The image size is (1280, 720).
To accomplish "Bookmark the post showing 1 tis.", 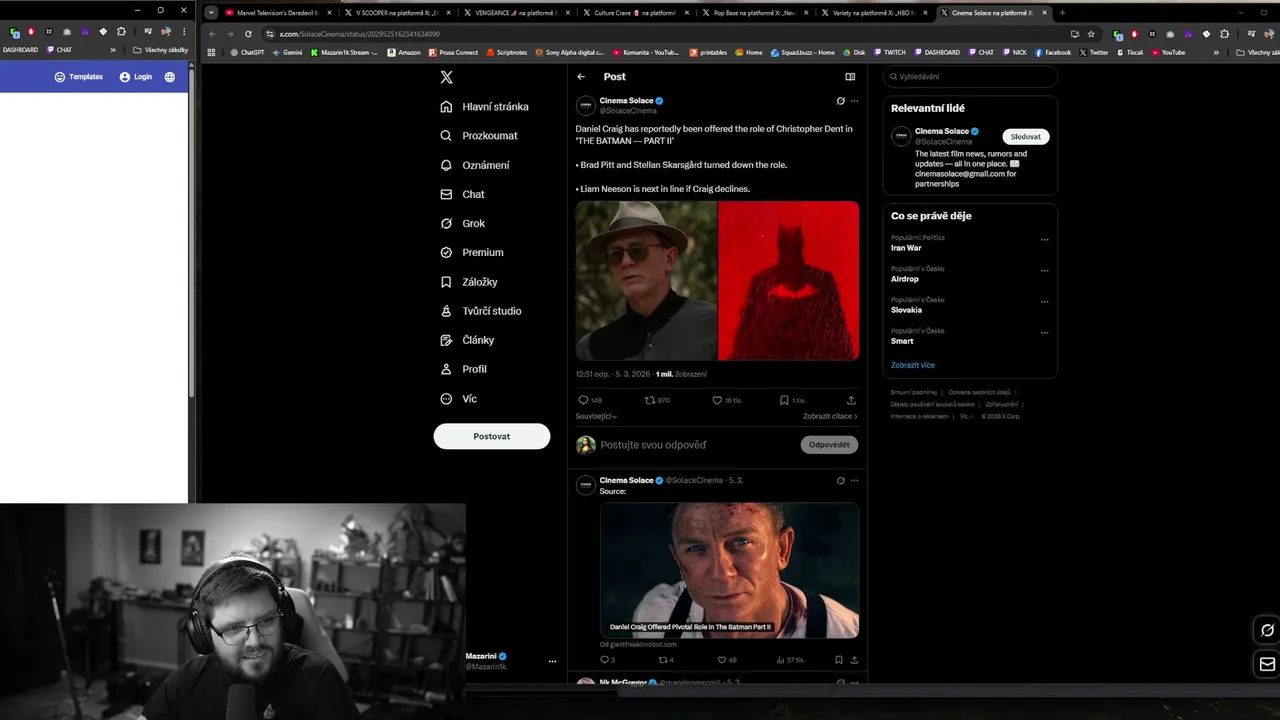I will point(792,400).
